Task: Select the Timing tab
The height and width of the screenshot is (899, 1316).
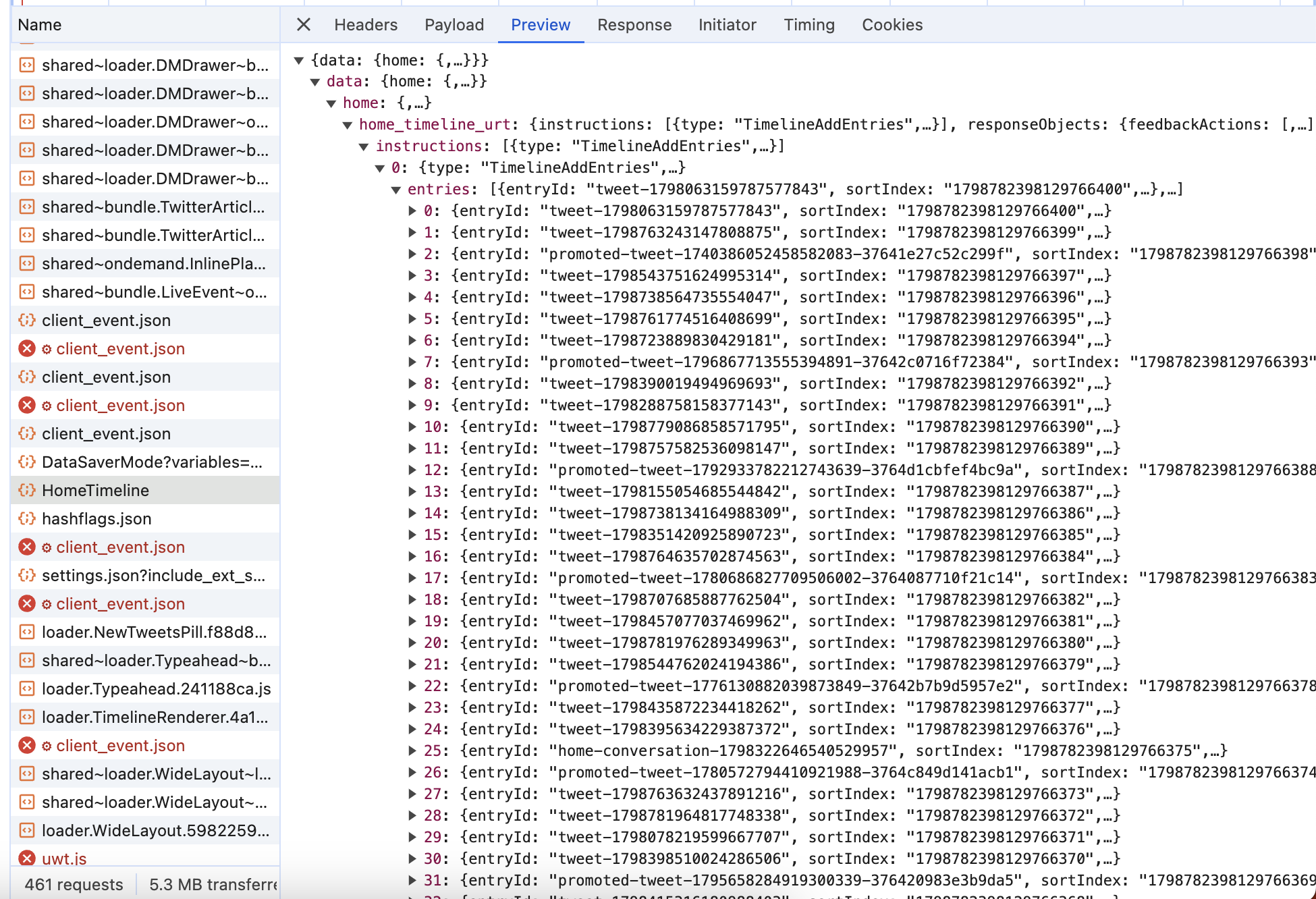Action: [x=808, y=25]
